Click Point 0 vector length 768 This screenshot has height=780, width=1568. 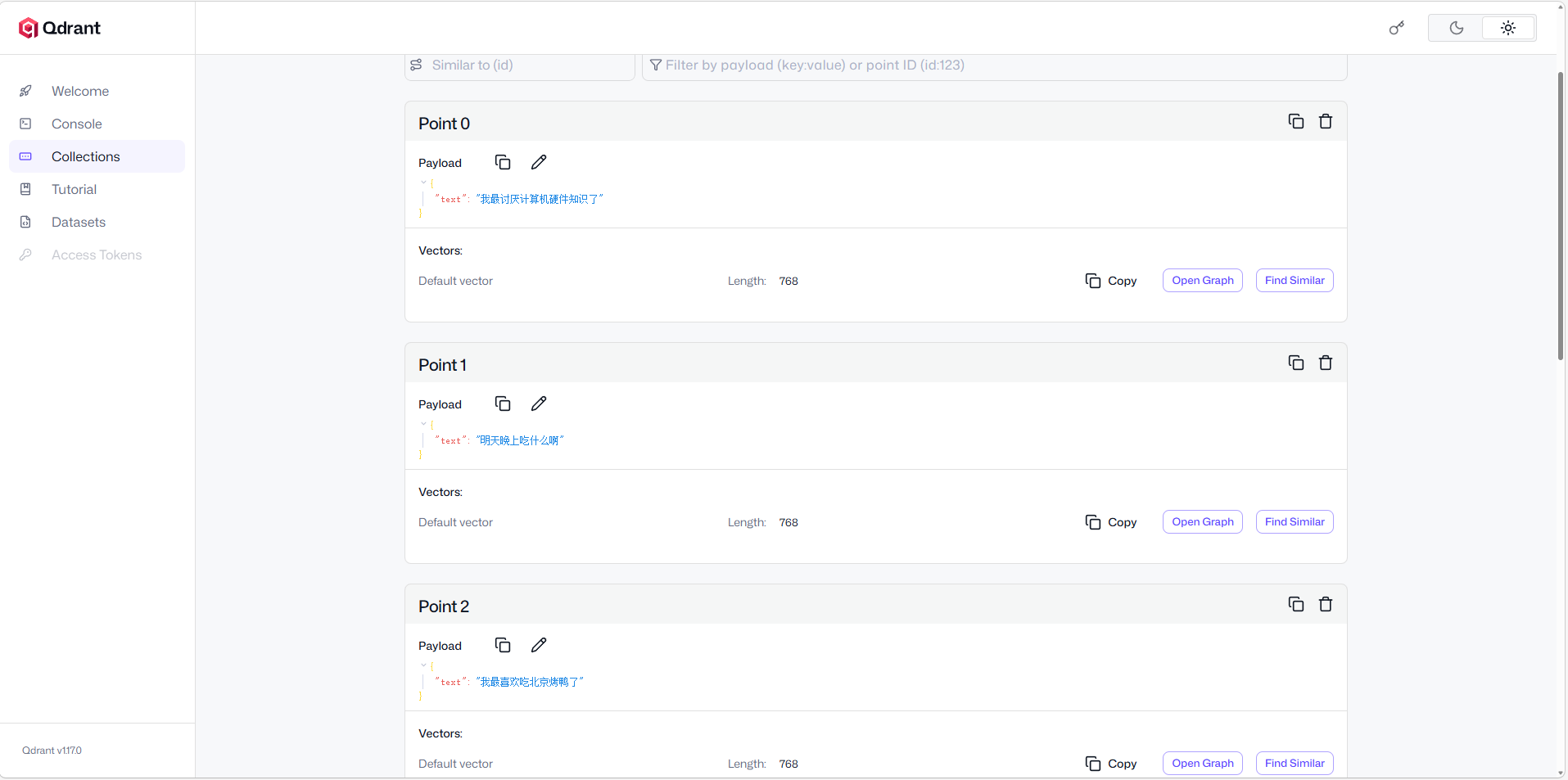(x=789, y=281)
